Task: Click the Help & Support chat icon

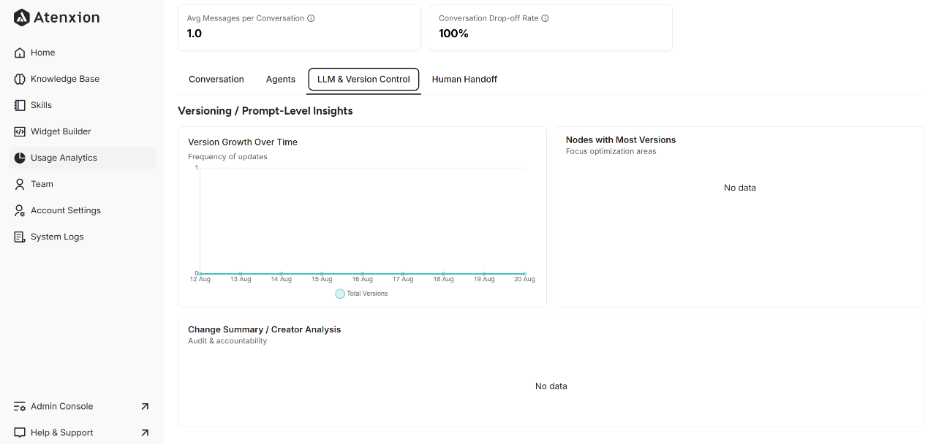Action: pyautogui.click(x=20, y=433)
